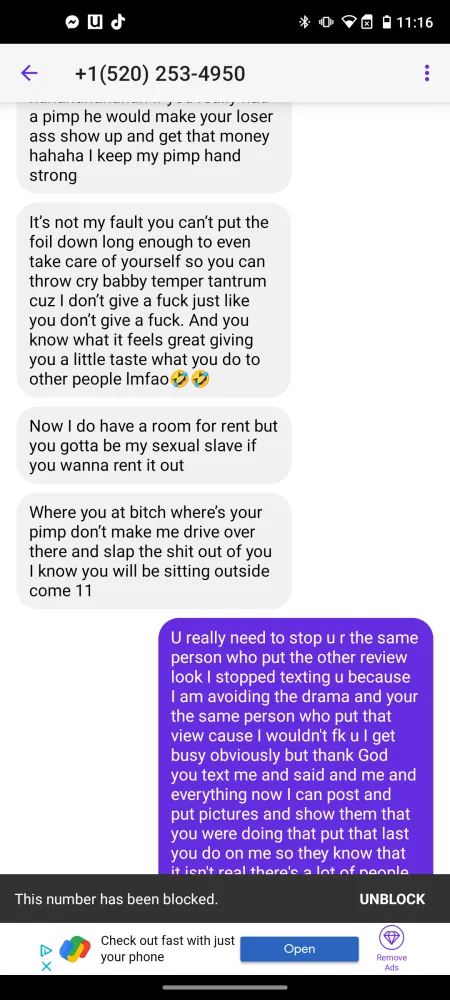This screenshot has width=450, height=1000.
Task: Select the purple outgoing message bubble
Action: pyautogui.click(x=295, y=746)
